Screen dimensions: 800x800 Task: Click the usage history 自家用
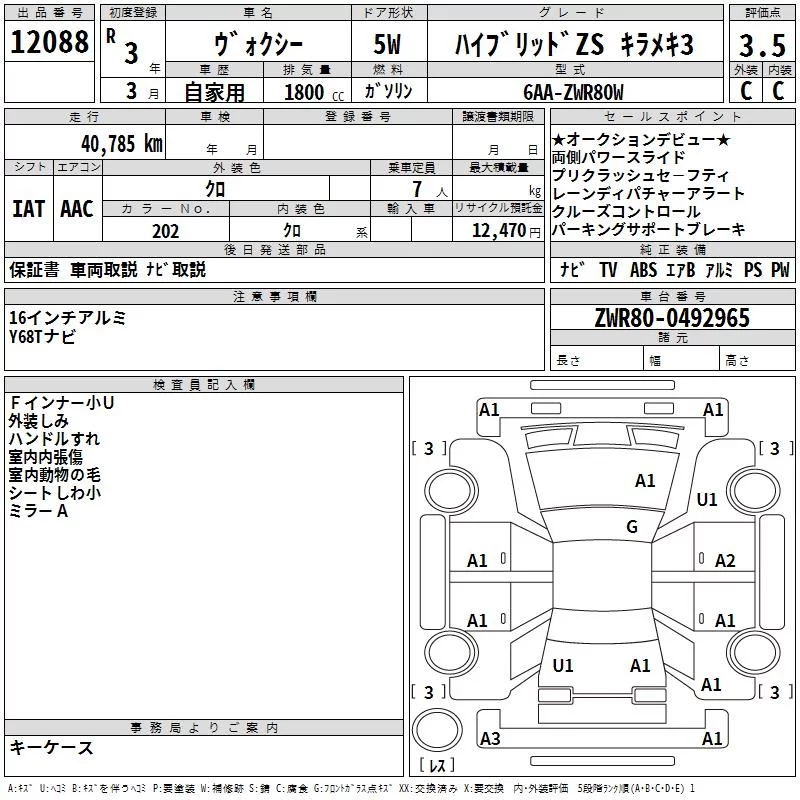(x=214, y=92)
